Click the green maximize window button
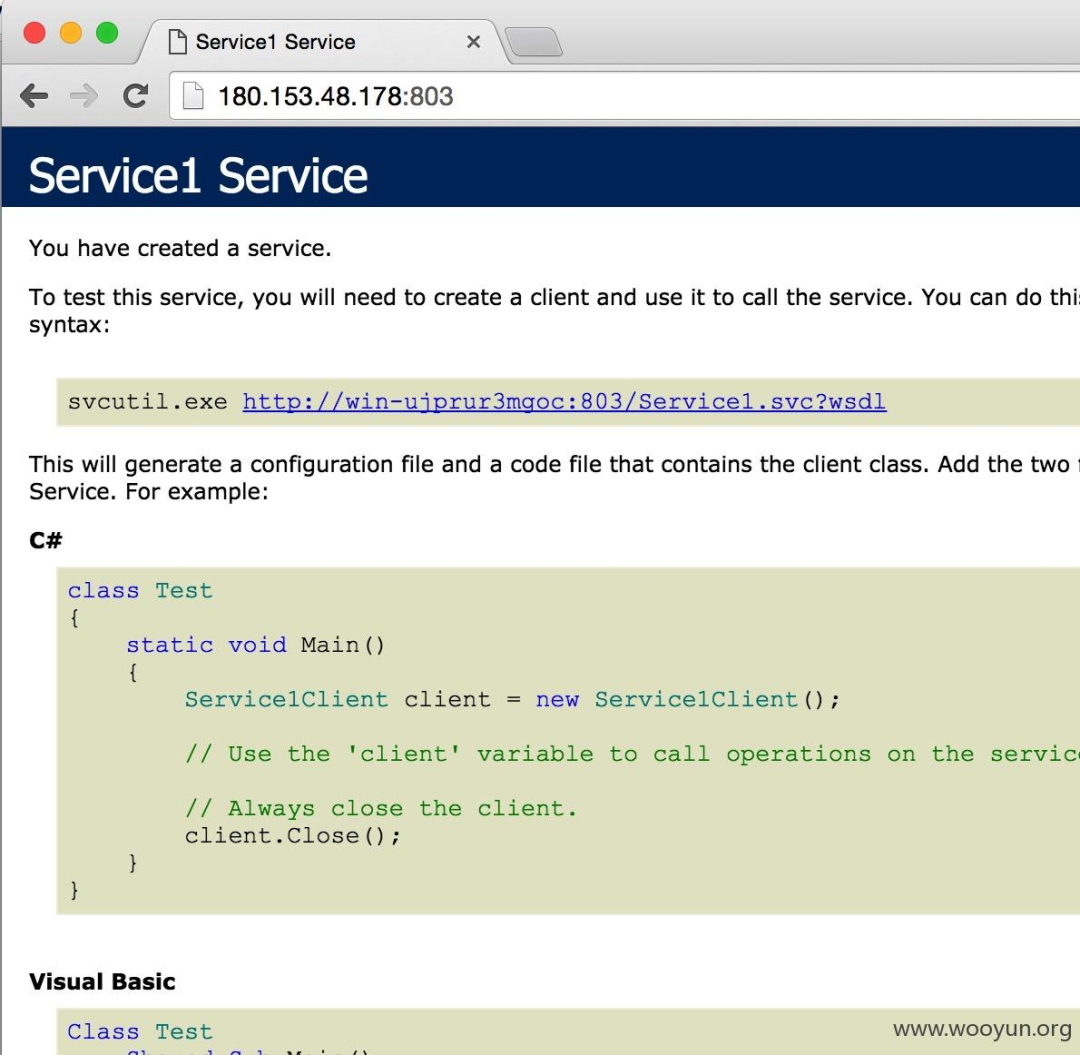This screenshot has width=1080, height=1055. [x=107, y=32]
